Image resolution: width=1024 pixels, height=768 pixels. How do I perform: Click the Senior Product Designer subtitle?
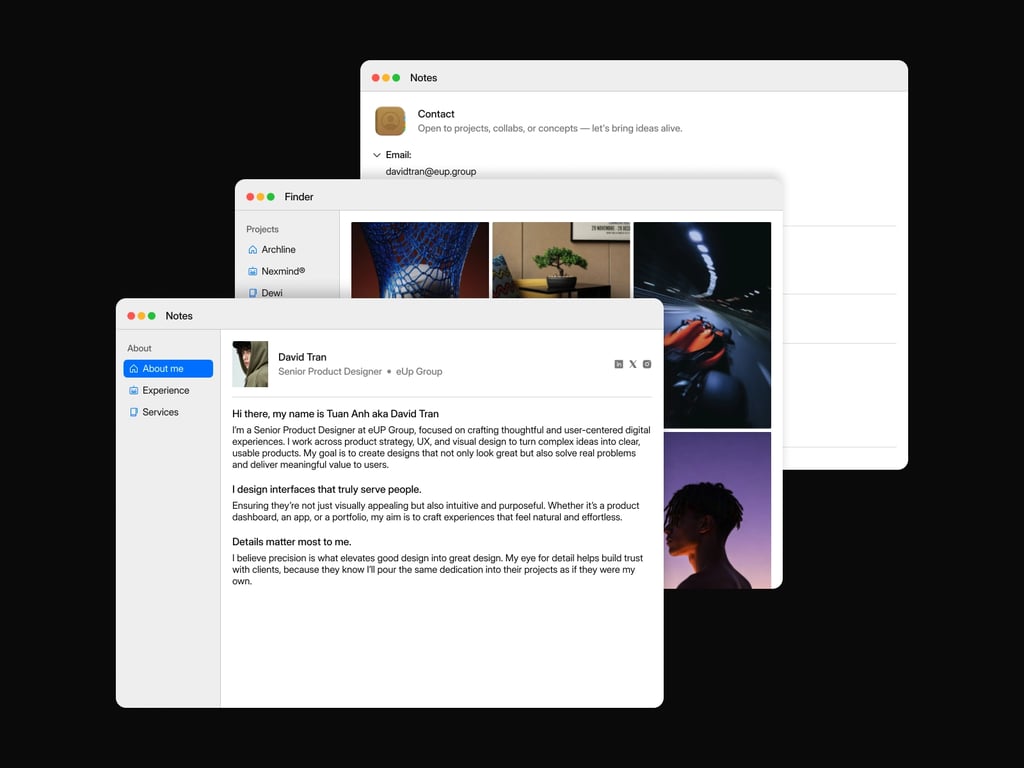[x=330, y=372]
